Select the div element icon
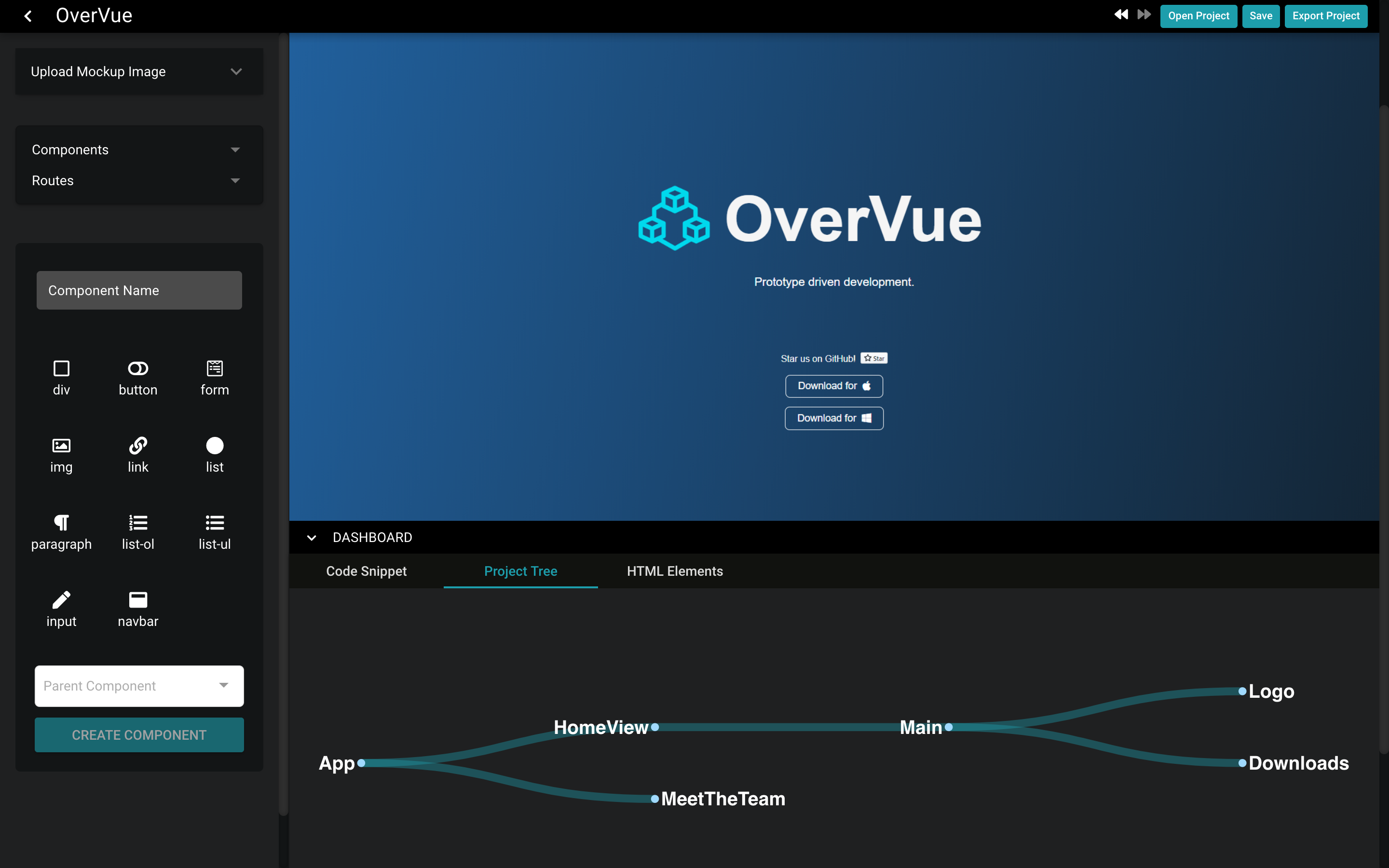 (x=61, y=368)
